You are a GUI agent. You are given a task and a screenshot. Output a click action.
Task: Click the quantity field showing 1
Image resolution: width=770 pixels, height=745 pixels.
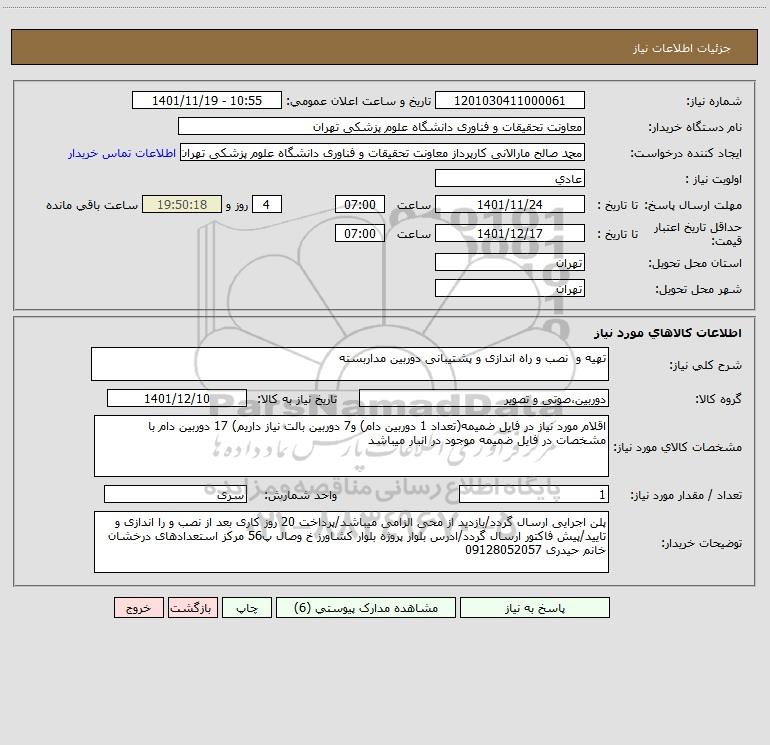(534, 494)
